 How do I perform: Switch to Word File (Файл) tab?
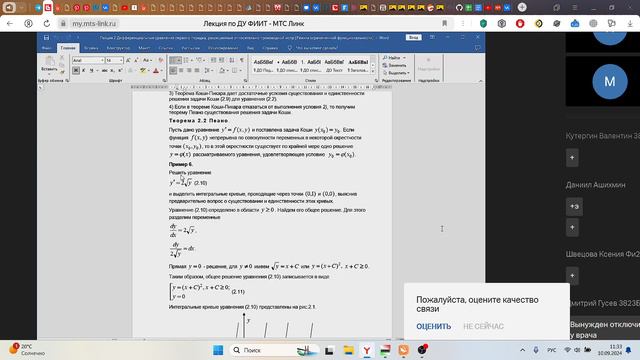pyautogui.click(x=47, y=48)
